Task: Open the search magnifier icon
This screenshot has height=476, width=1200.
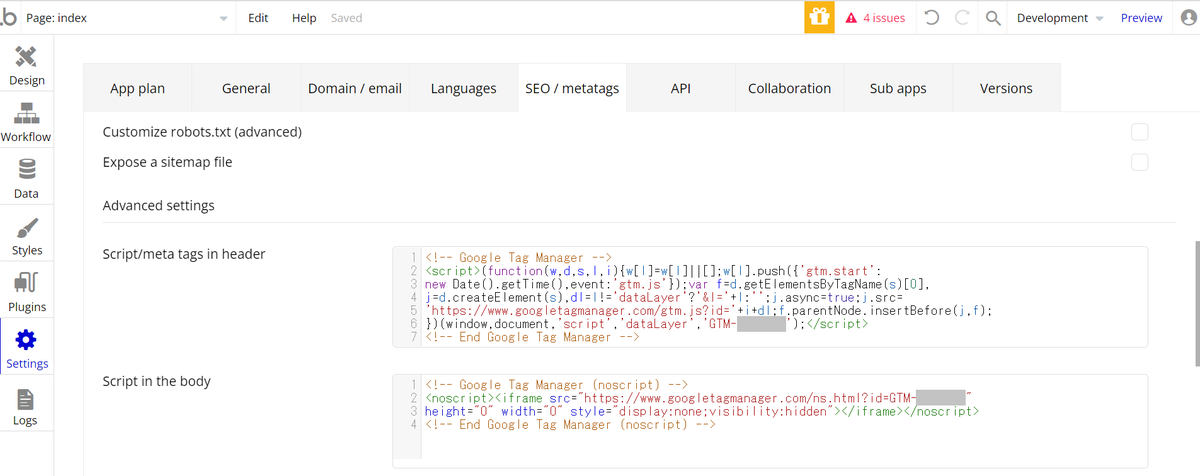Action: pos(992,17)
